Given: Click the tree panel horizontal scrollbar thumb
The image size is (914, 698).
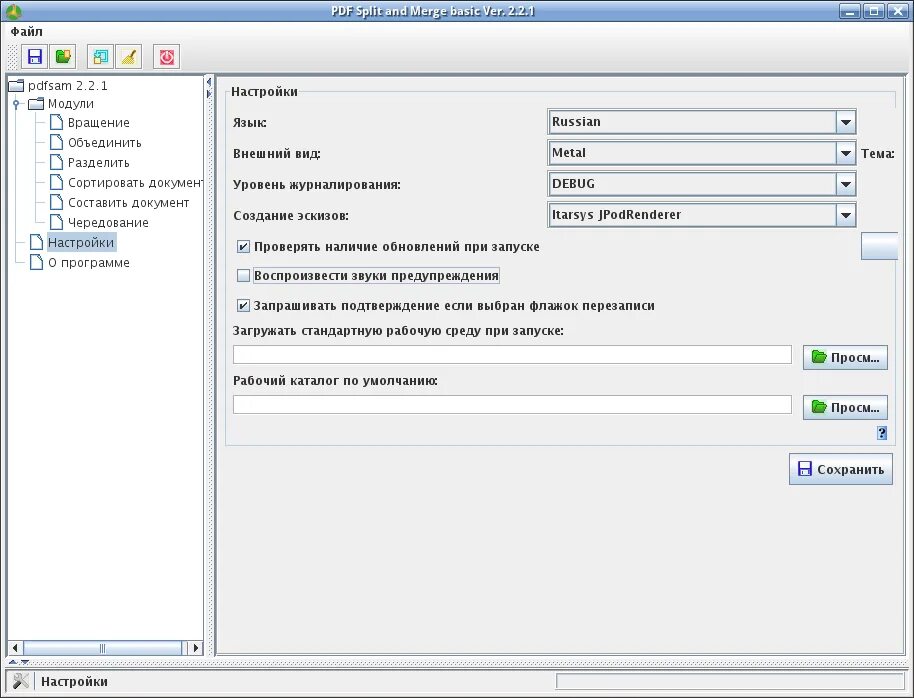Looking at the screenshot, I should (103, 648).
